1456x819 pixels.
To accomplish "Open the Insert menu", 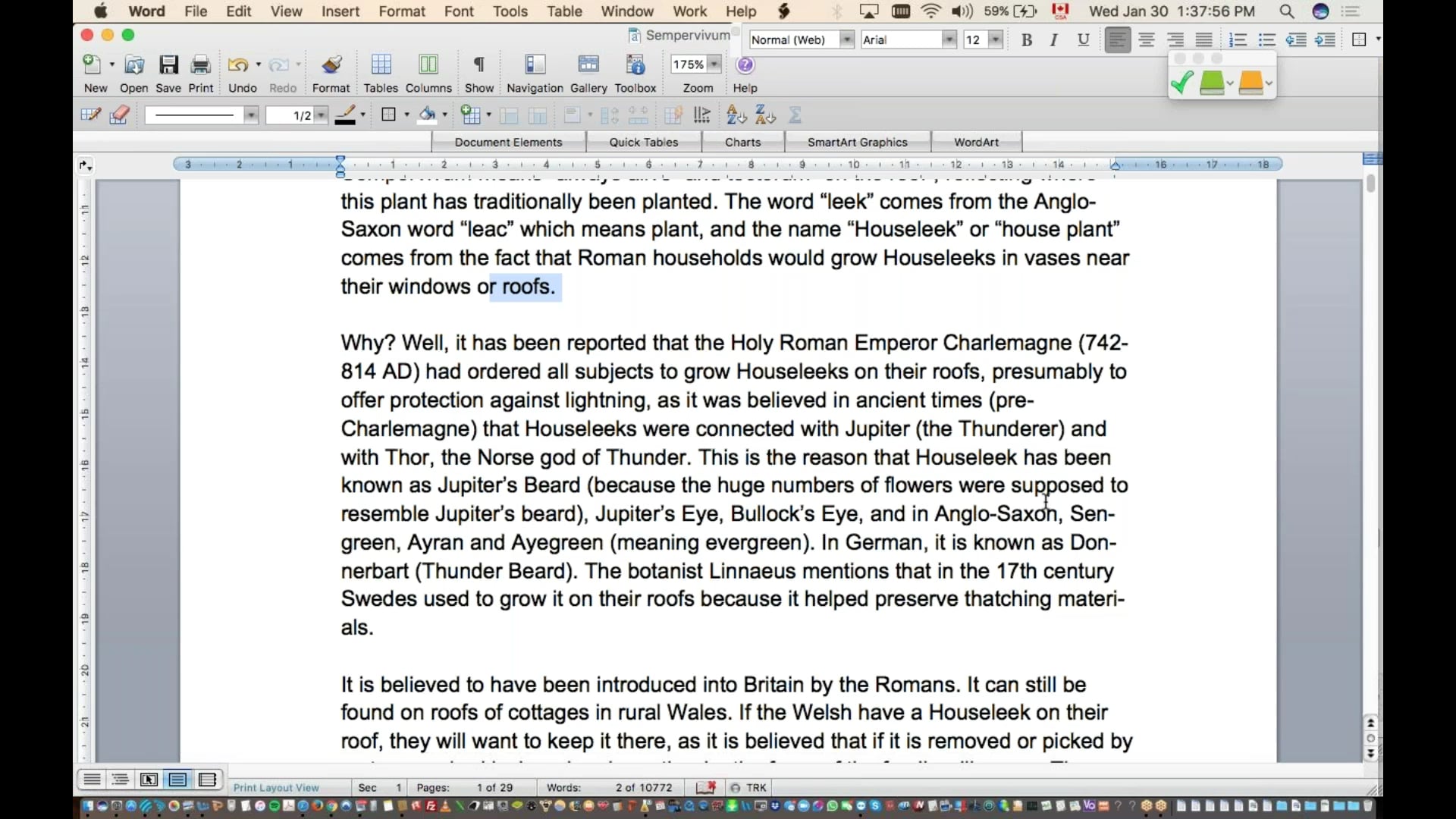I will pos(340,11).
